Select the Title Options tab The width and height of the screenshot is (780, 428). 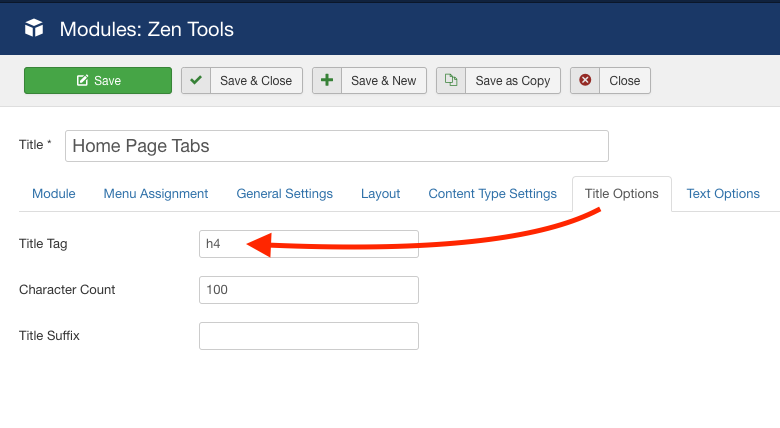click(621, 194)
